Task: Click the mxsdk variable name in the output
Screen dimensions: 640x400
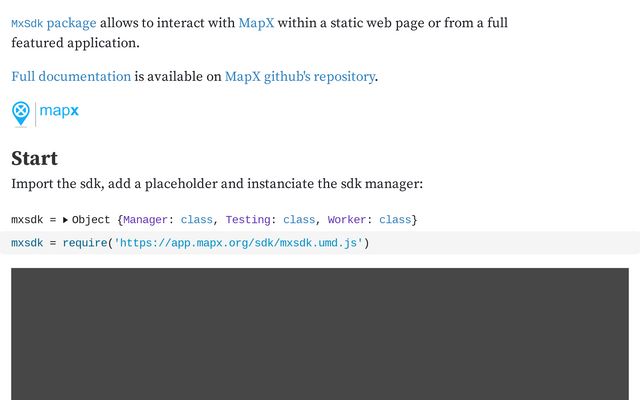Action: pos(27,220)
